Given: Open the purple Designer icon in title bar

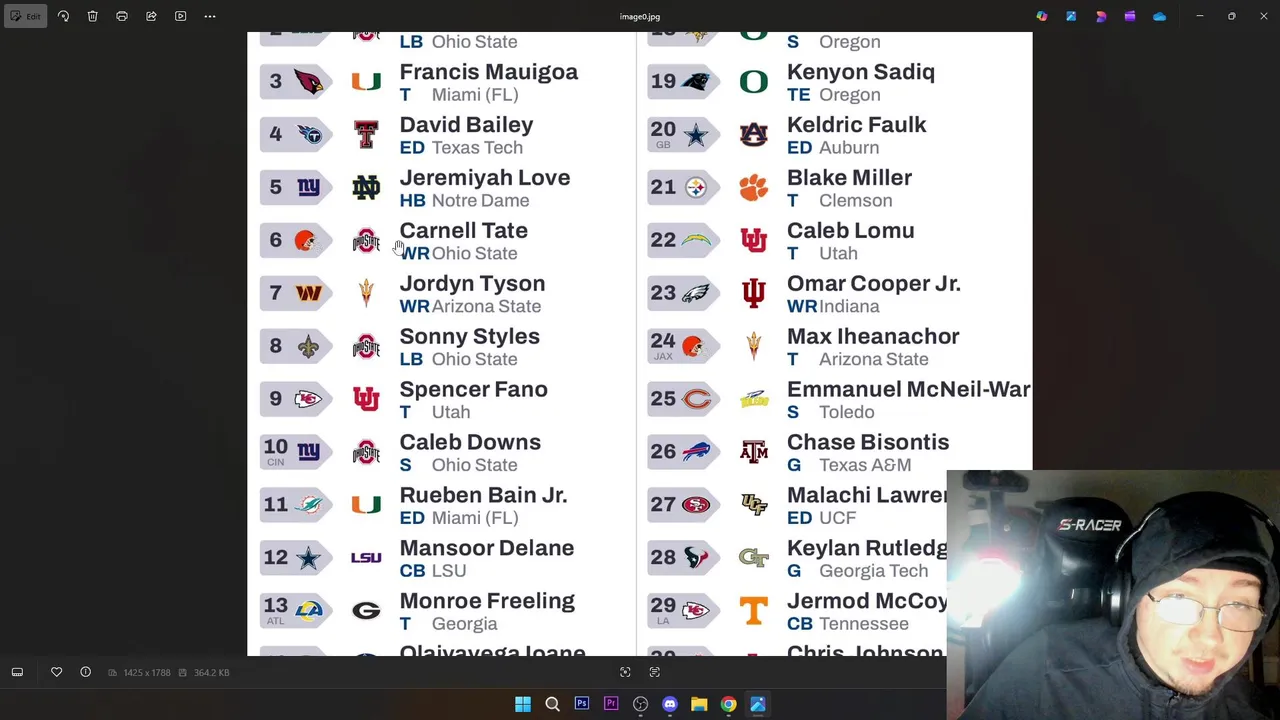Looking at the screenshot, I should pyautogui.click(x=1101, y=16).
